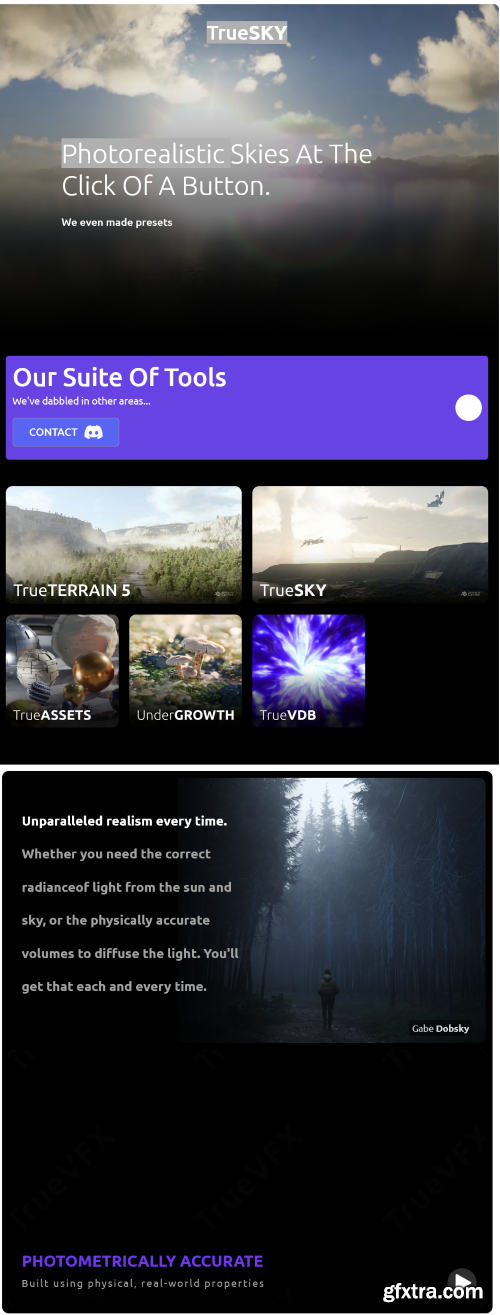This screenshot has width=500, height=1315.
Task: Open the TrueSKY tool card
Action: coord(370,544)
